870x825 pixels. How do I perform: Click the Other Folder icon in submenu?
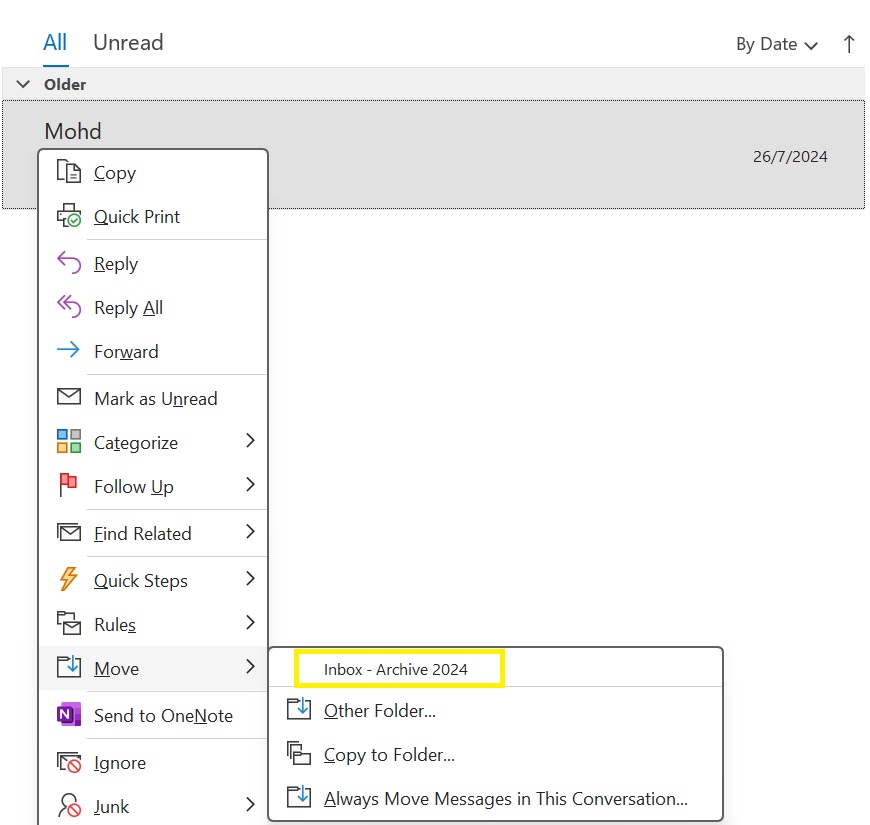299,708
